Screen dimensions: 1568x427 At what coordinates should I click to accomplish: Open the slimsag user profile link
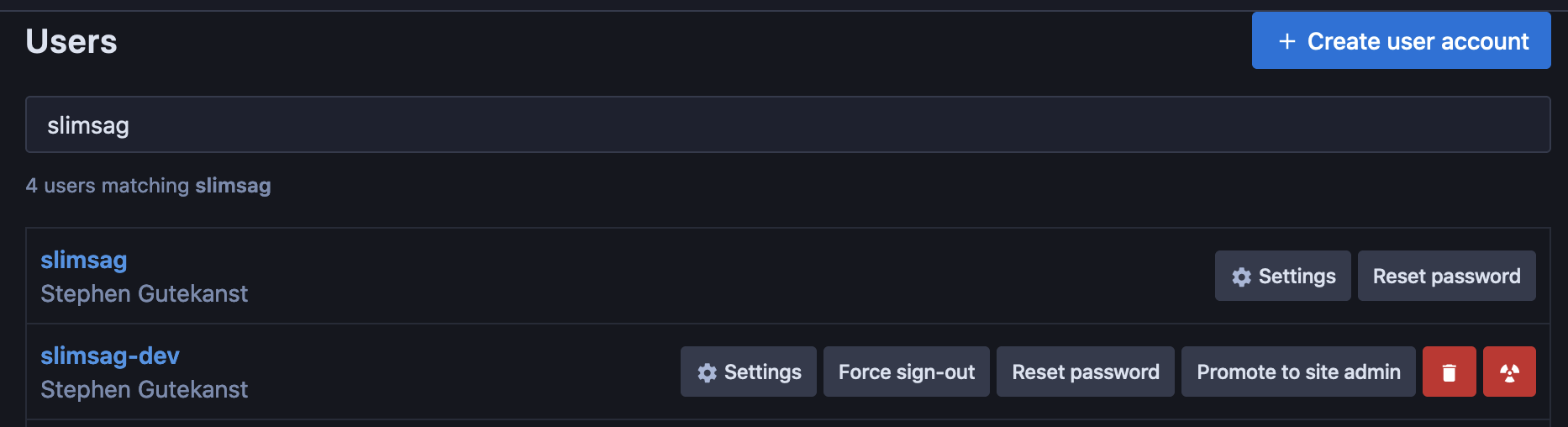(84, 261)
